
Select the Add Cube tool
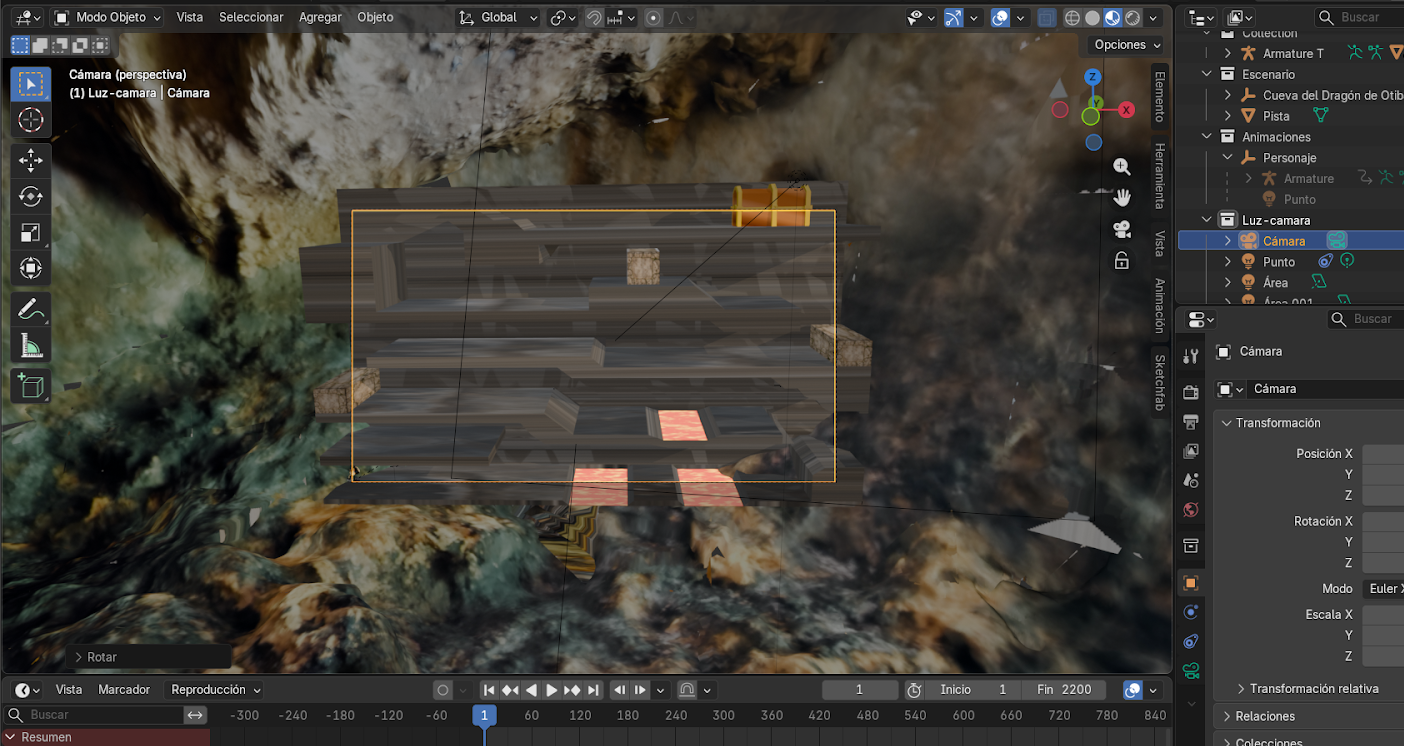tap(31, 385)
